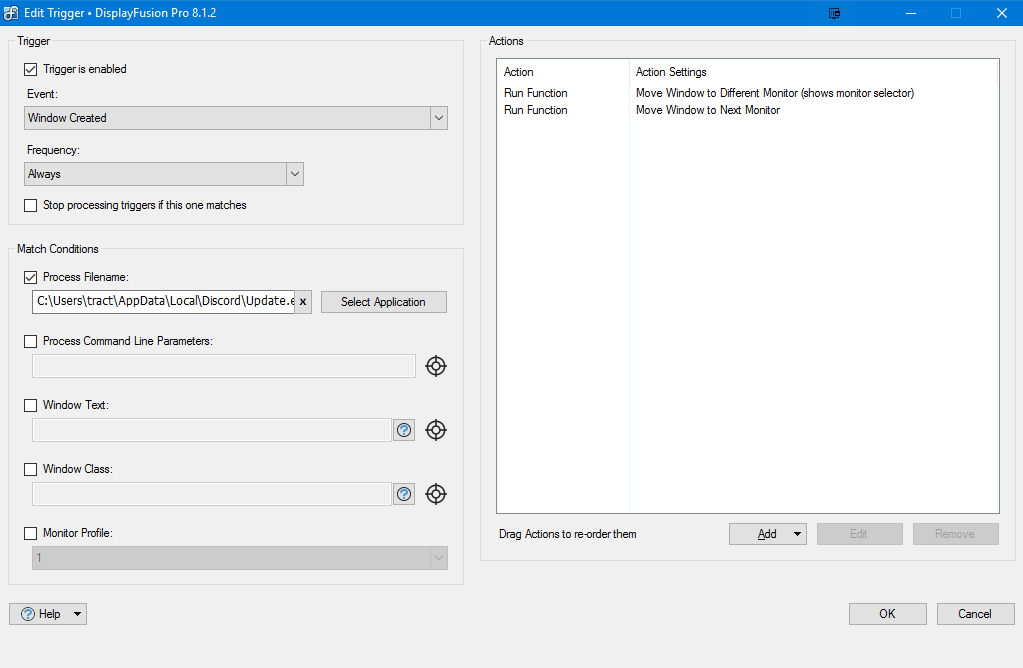Open the Help menu button
Viewport: 1023px width, 668px height.
pos(48,614)
